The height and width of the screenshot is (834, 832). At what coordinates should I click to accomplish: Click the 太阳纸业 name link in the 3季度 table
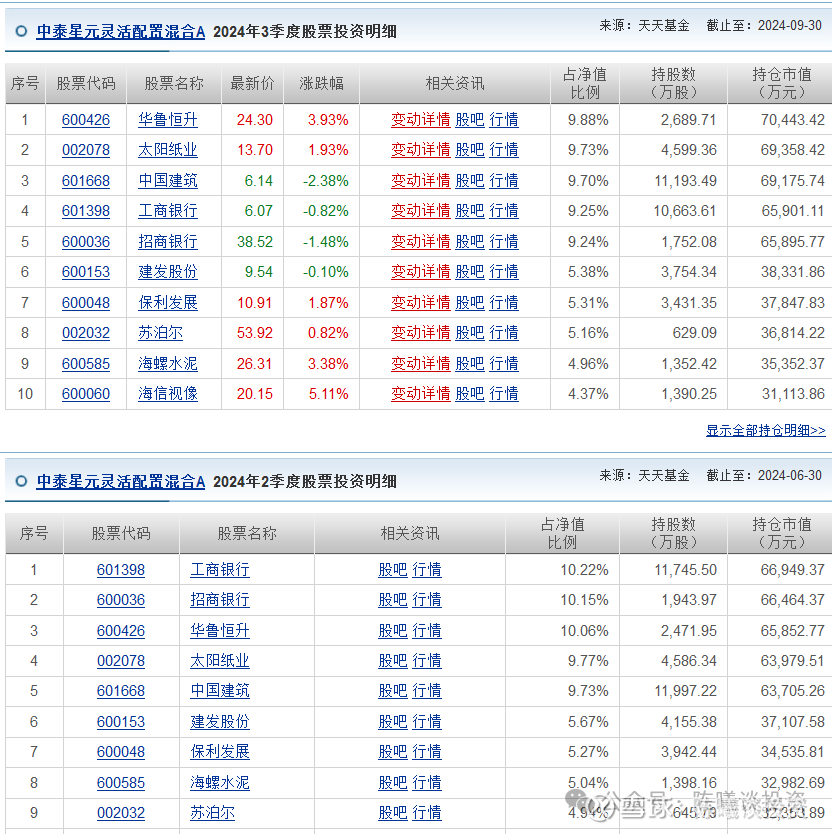pyautogui.click(x=168, y=150)
